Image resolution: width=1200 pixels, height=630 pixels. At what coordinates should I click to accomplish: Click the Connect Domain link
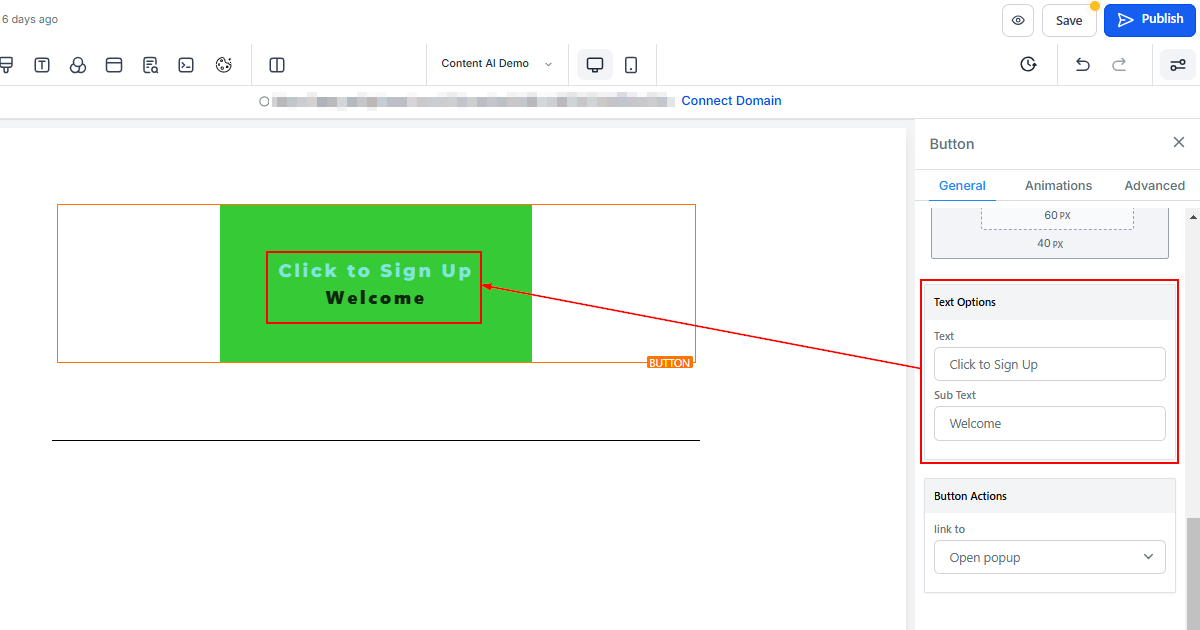(731, 101)
